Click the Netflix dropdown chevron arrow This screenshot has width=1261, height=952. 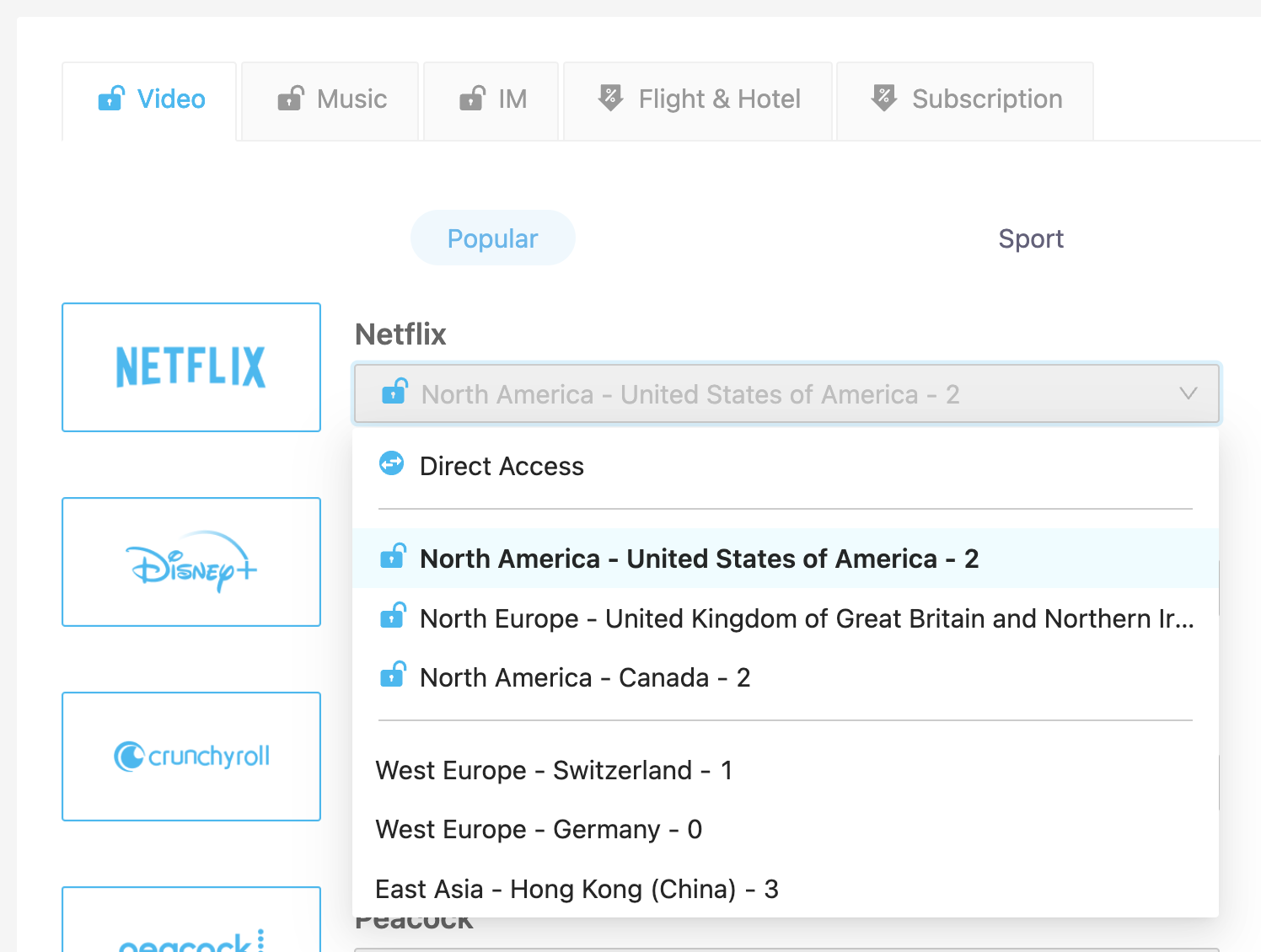[1189, 393]
